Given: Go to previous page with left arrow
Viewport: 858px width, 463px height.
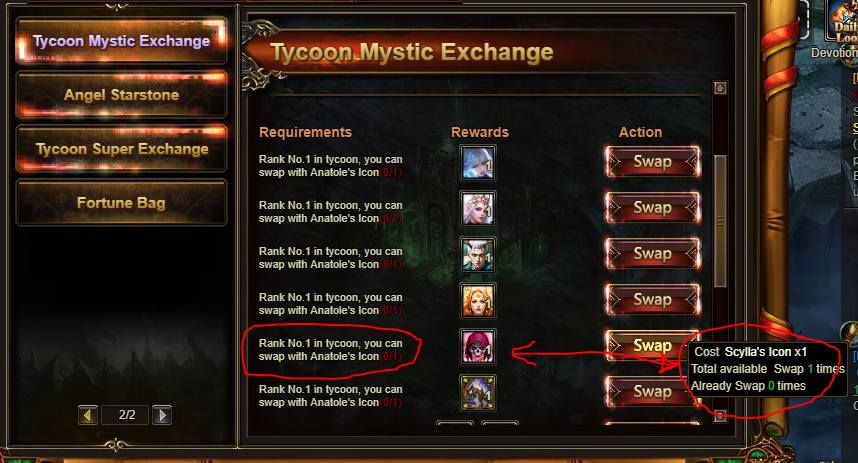Looking at the screenshot, I should click(x=88, y=415).
